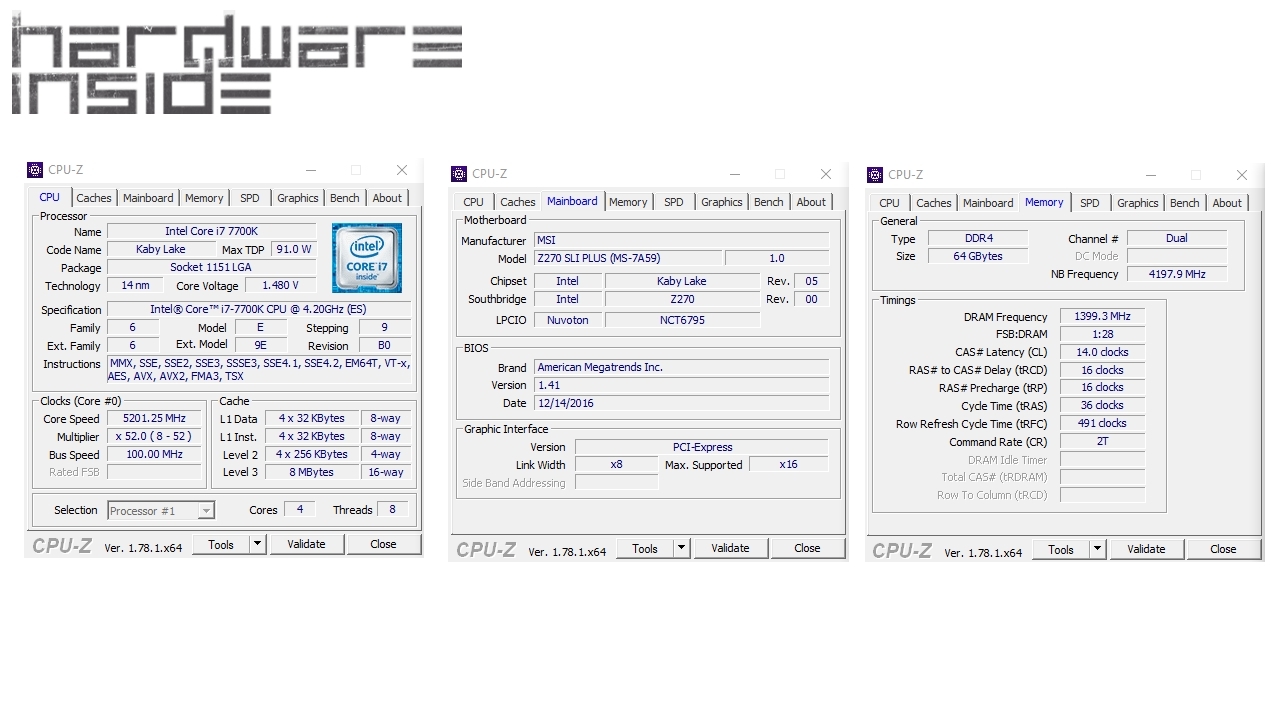This screenshot has height=720, width=1280.
Task: Open About tab in the Mainboard window
Action: click(x=811, y=202)
